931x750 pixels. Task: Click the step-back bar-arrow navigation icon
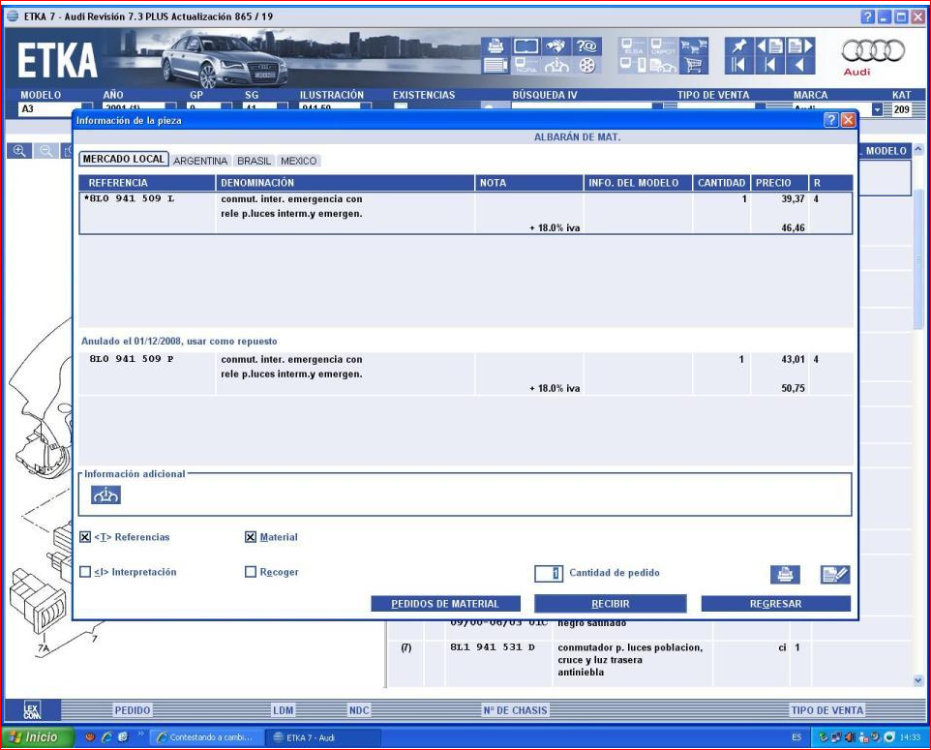pos(770,65)
